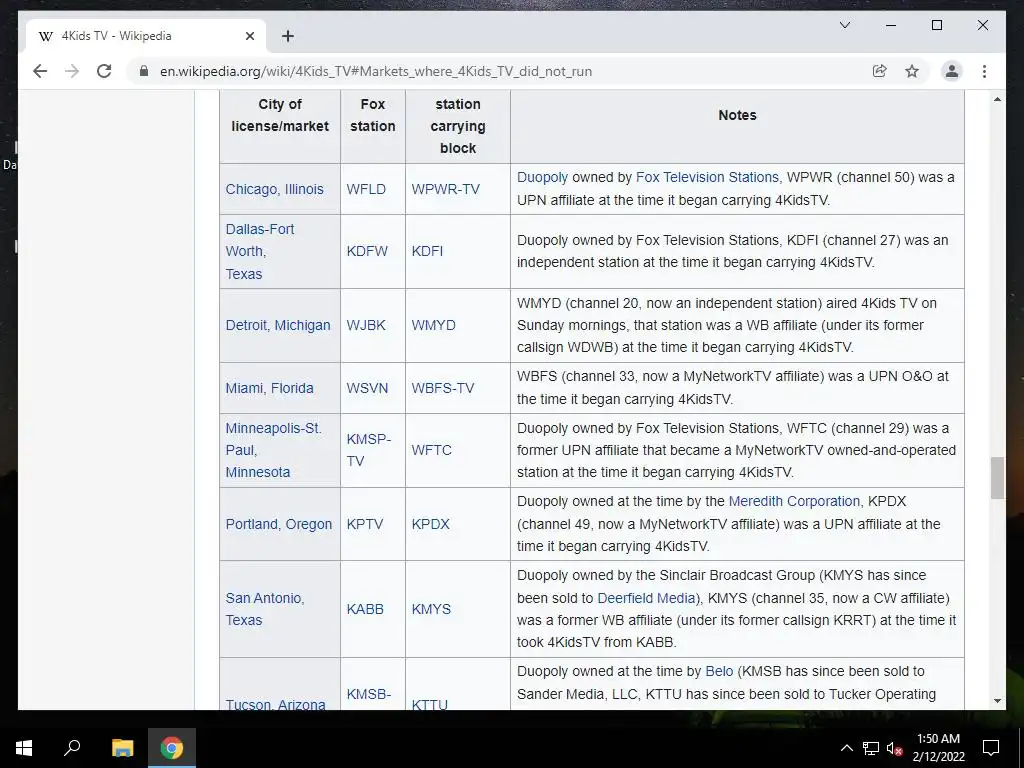Click the scrollbar down arrow
The height and width of the screenshot is (768, 1024).
coord(997,701)
